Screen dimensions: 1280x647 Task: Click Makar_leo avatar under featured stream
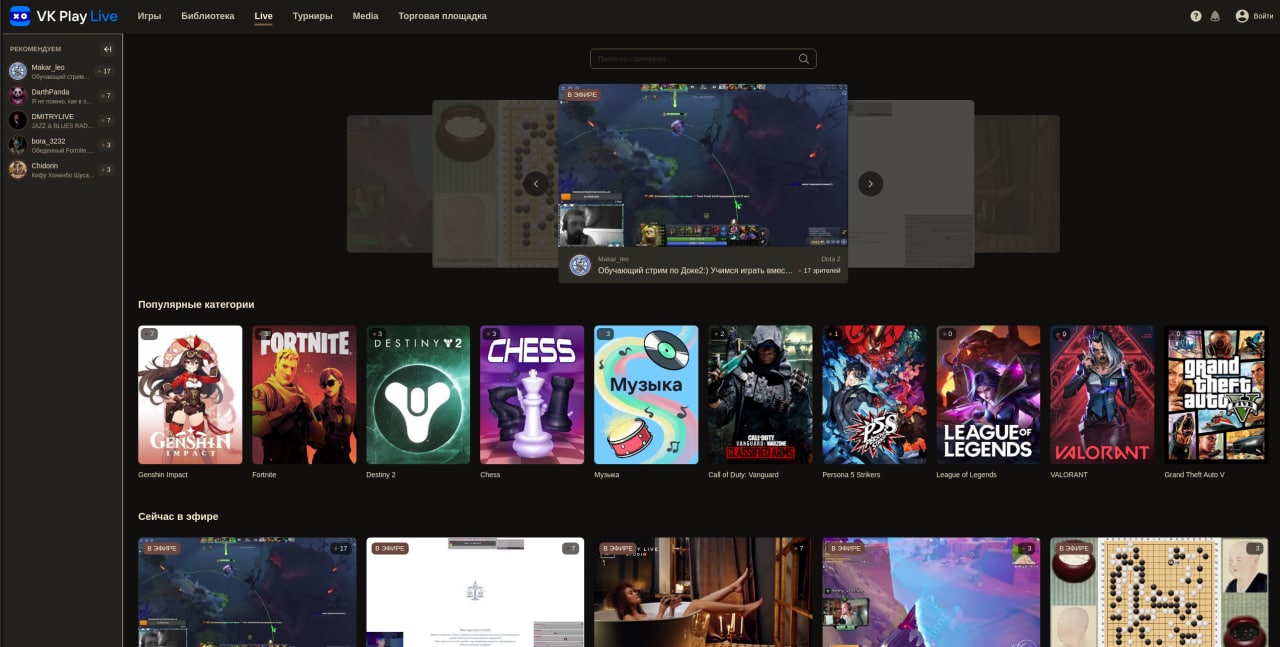(580, 265)
